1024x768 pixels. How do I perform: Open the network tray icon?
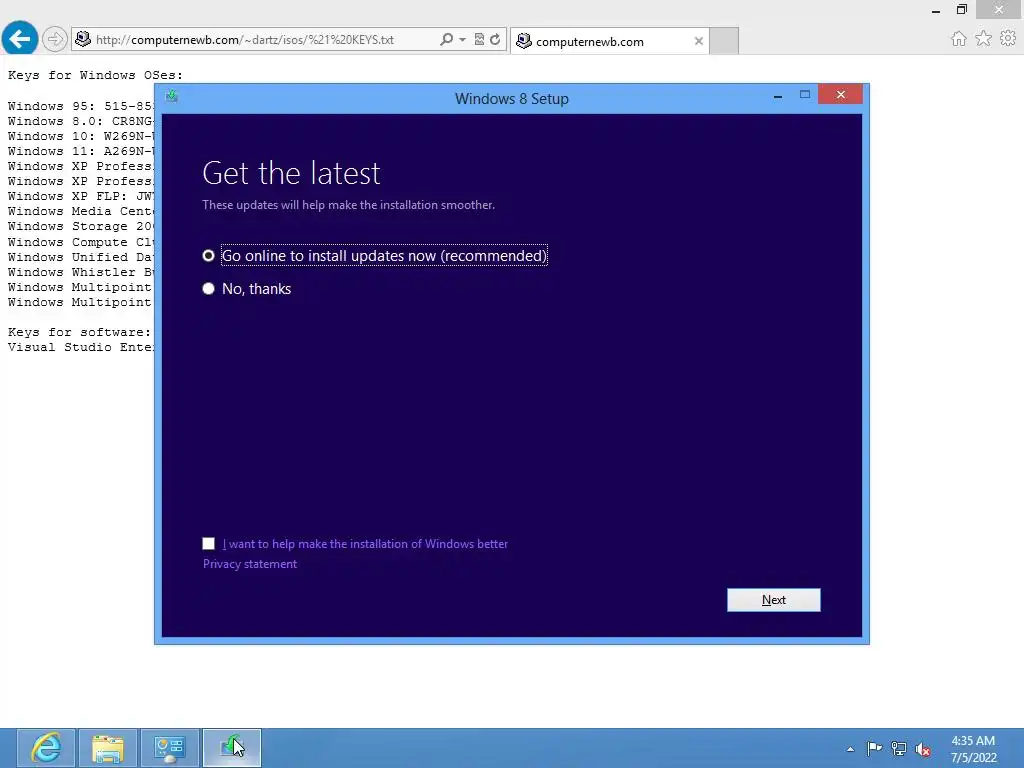pos(899,748)
